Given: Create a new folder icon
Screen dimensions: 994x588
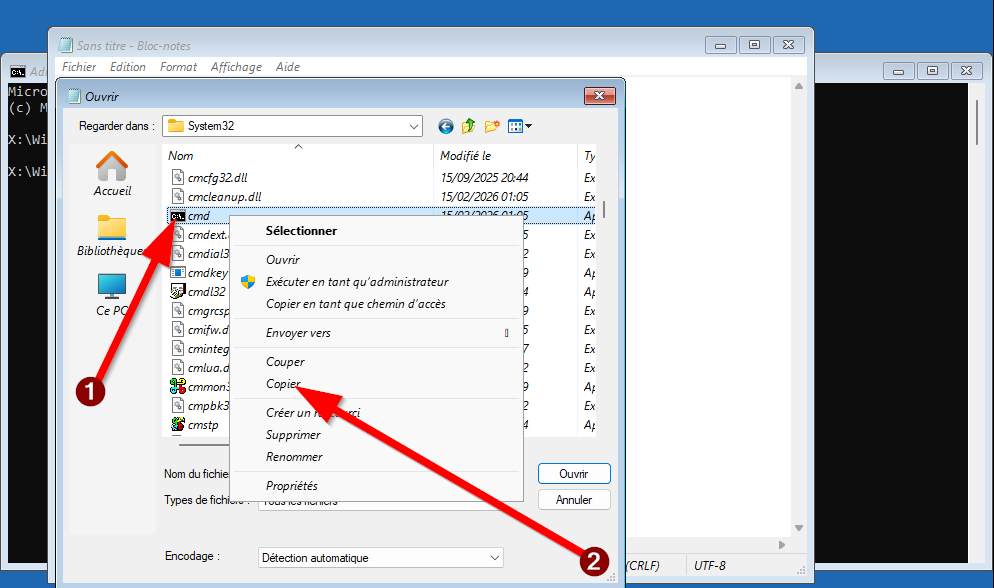Looking at the screenshot, I should point(492,126).
